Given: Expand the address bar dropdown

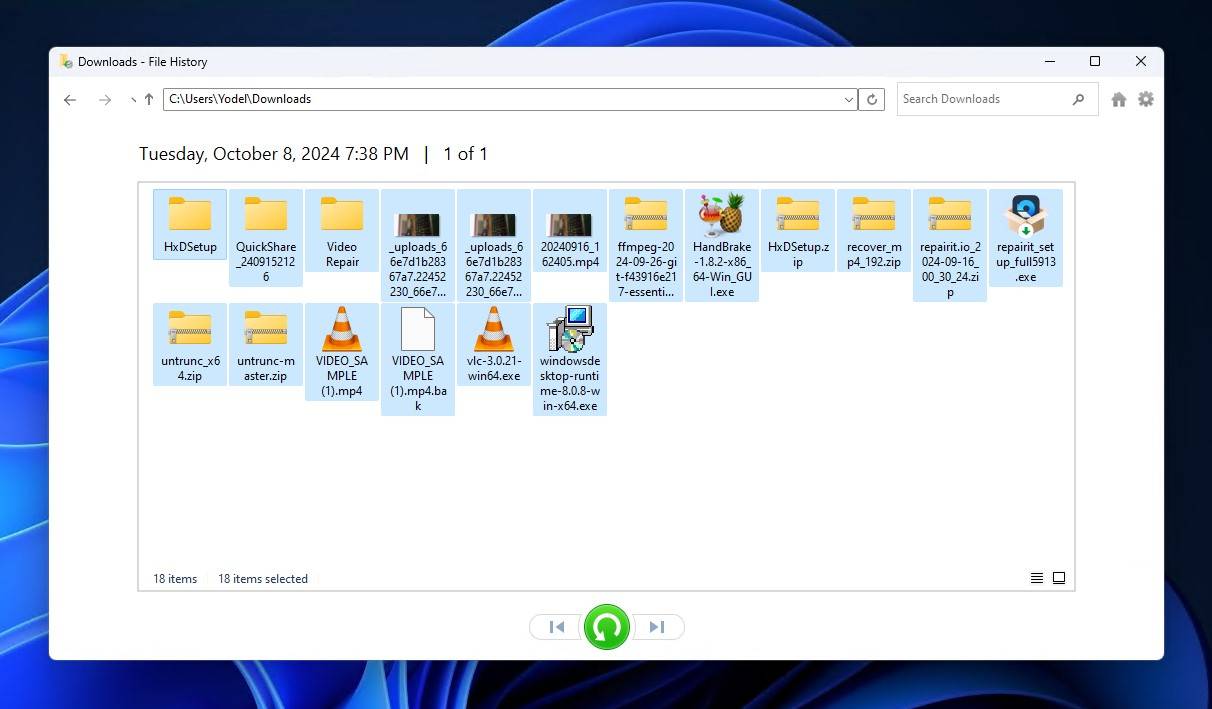Looking at the screenshot, I should pos(849,99).
